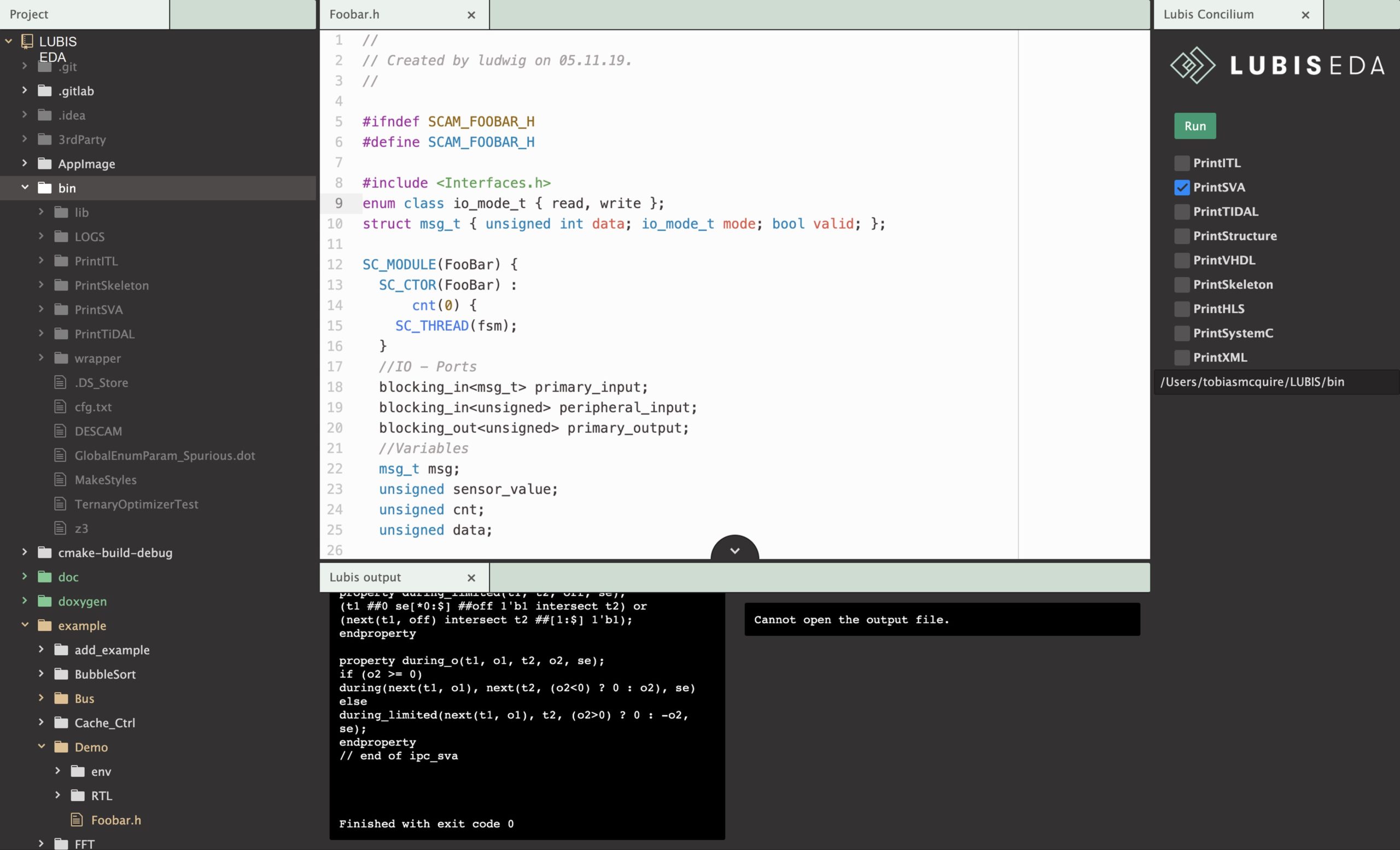Collapse the bin folder

[25, 188]
